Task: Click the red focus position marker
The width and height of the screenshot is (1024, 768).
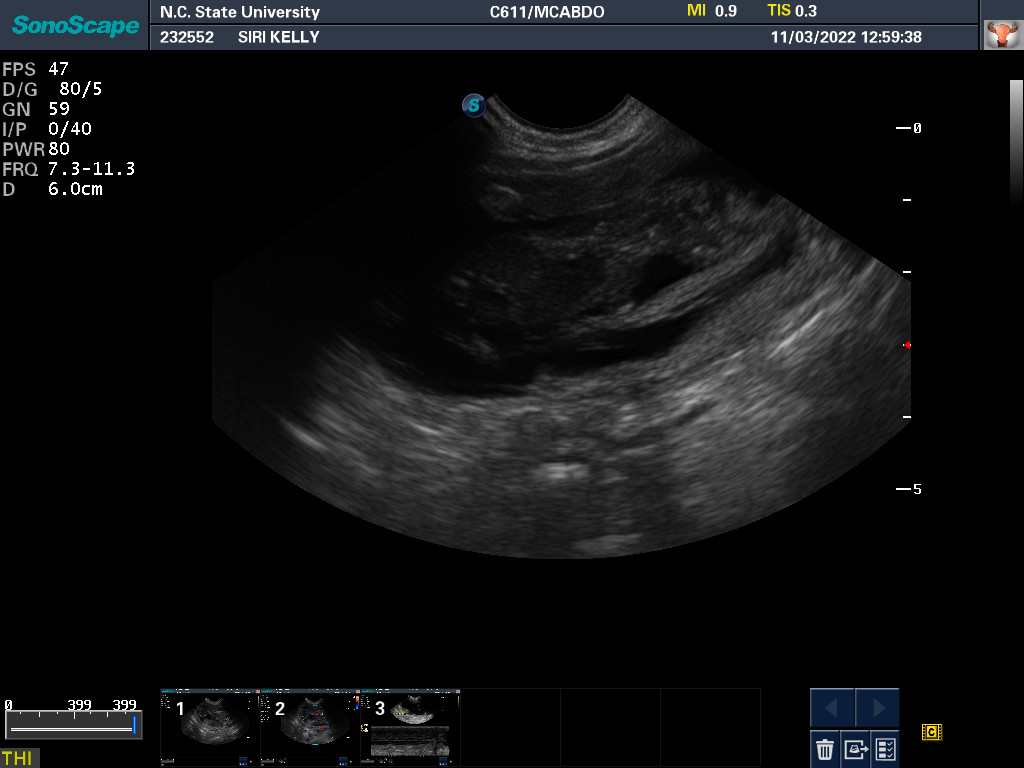Action: pyautogui.click(x=907, y=345)
